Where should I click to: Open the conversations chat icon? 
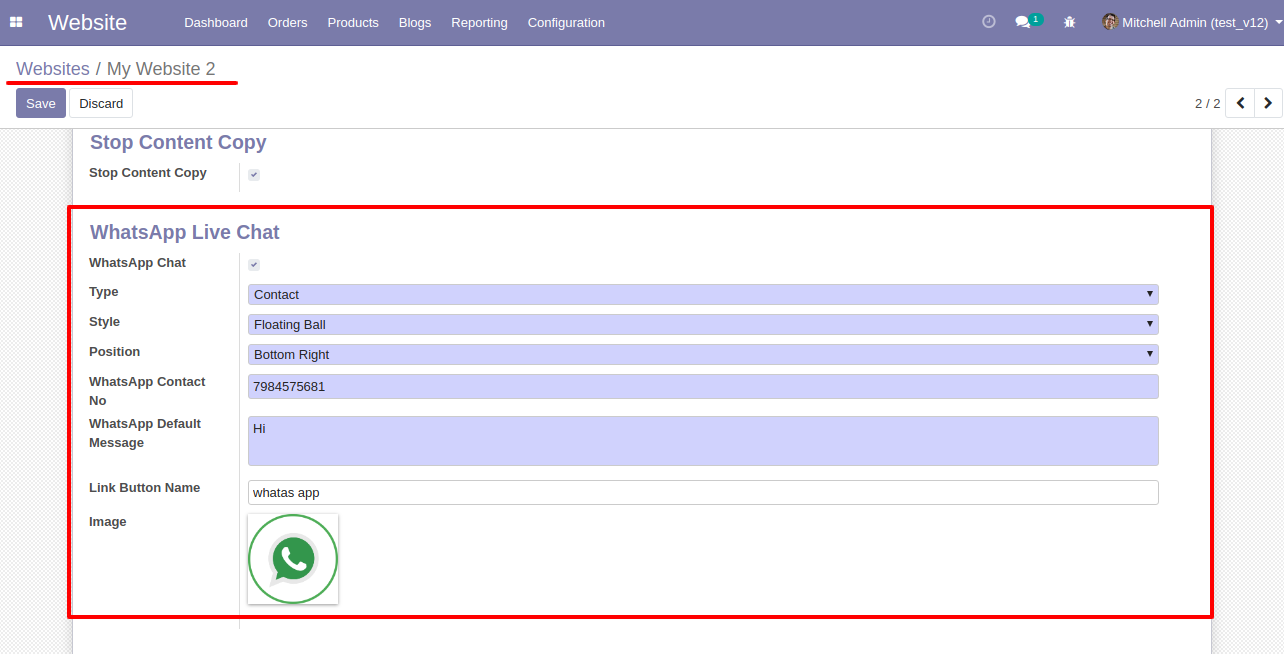pyautogui.click(x=1023, y=22)
